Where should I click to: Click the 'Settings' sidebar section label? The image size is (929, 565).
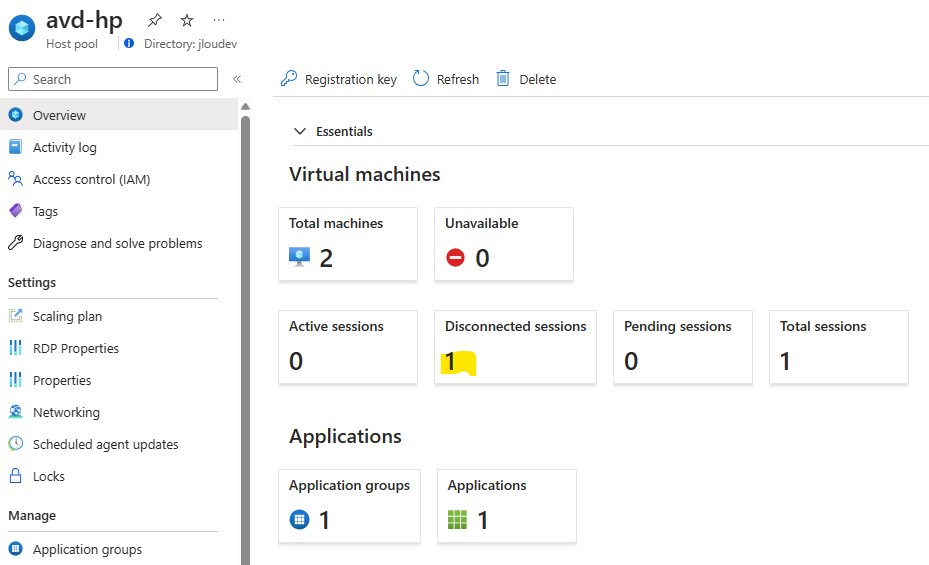click(x=32, y=282)
